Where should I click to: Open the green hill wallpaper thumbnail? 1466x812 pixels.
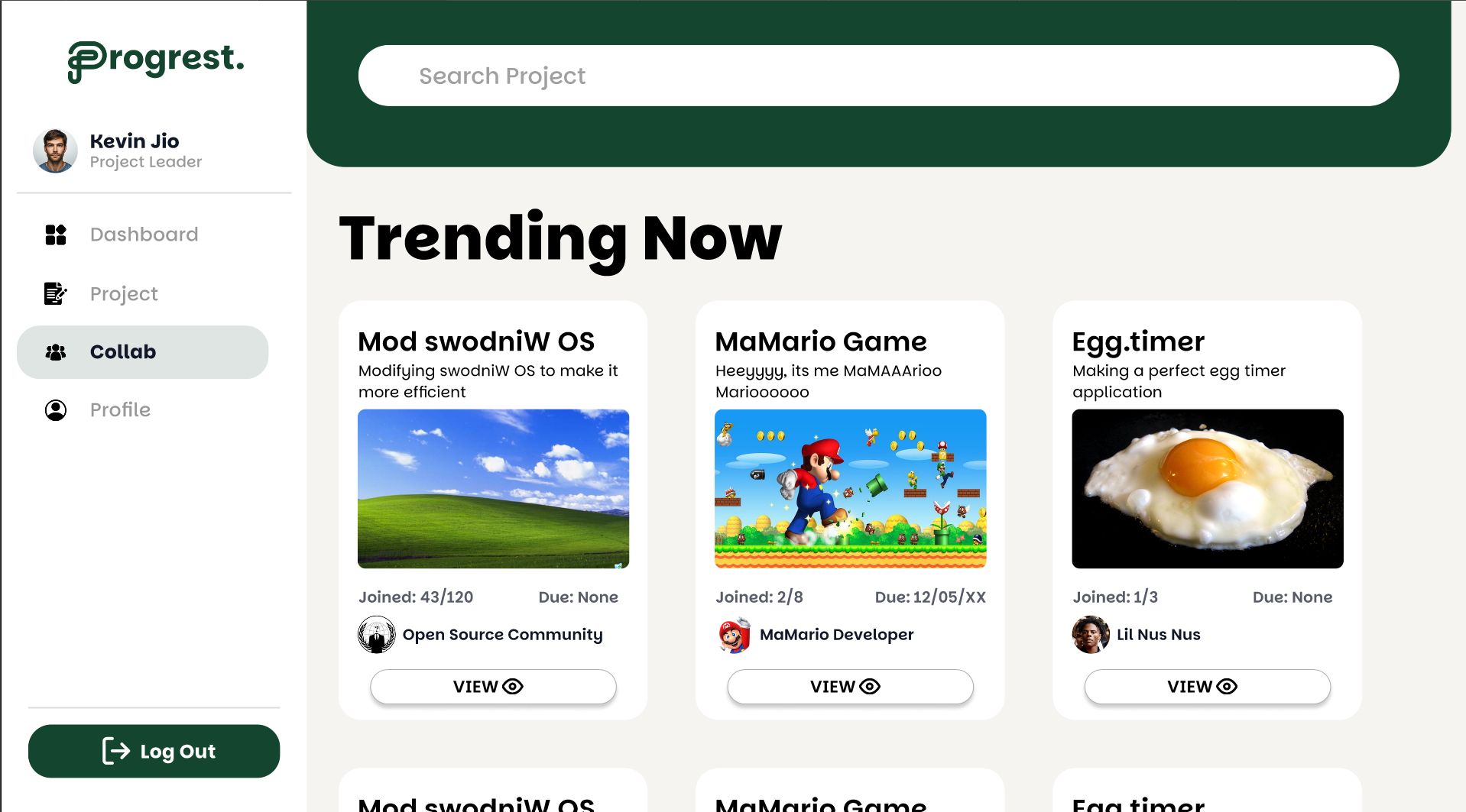pyautogui.click(x=493, y=489)
